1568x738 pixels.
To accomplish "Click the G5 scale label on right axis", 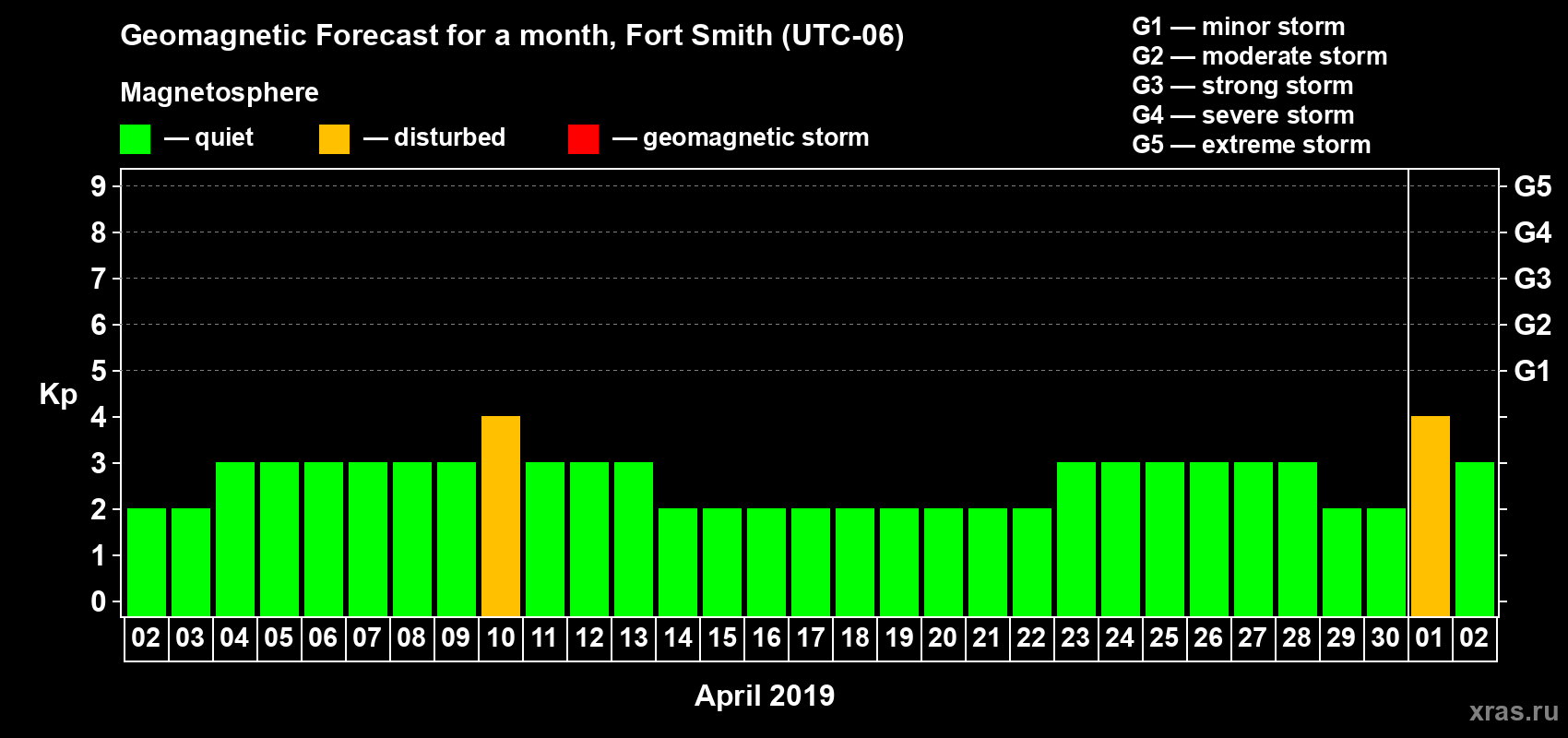I will (1533, 186).
